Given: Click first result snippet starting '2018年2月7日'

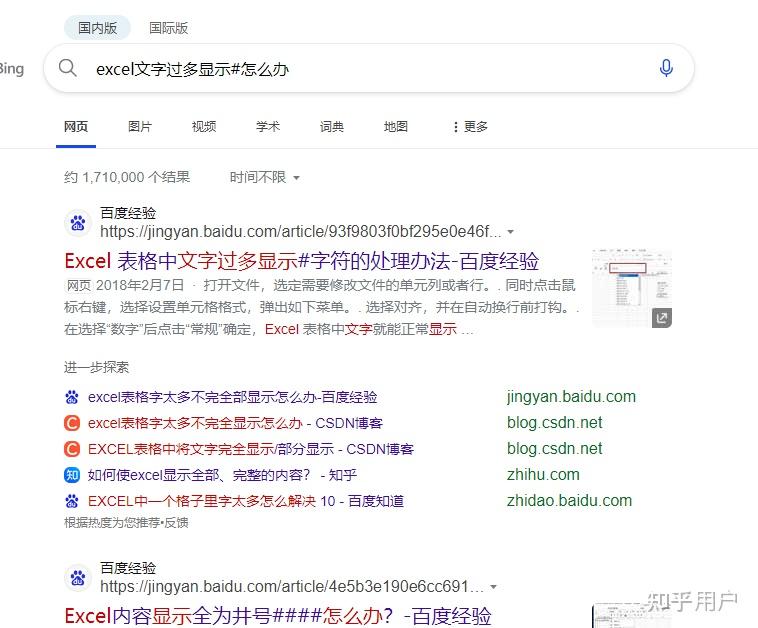Looking at the screenshot, I should 321,307.
